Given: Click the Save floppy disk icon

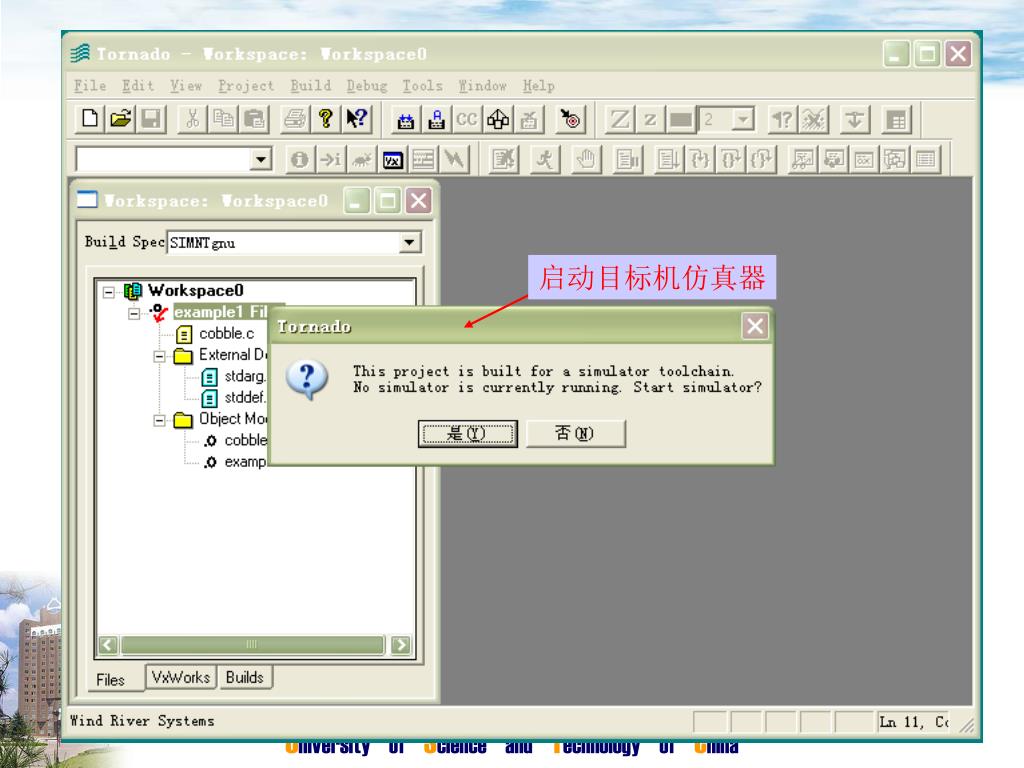Looking at the screenshot, I should pos(151,118).
